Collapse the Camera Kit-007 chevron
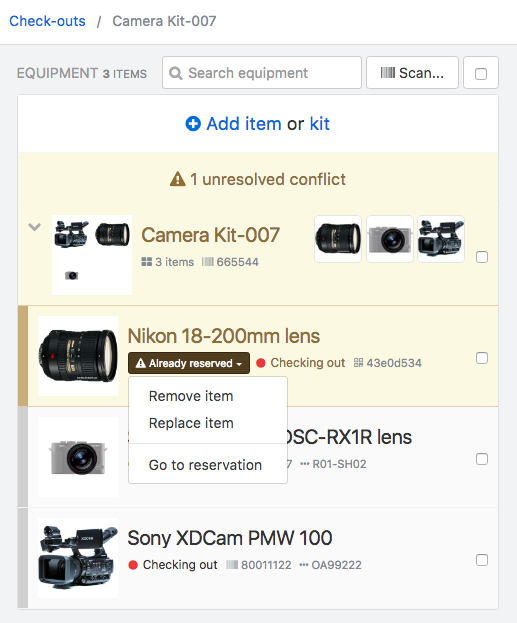This screenshot has height=623, width=517. tap(35, 227)
